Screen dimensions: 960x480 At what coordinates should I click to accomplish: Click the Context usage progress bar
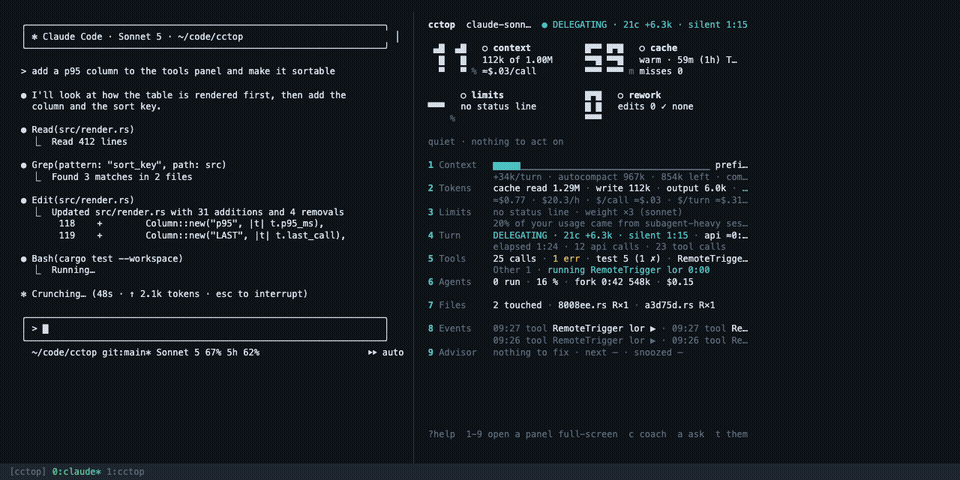point(601,165)
